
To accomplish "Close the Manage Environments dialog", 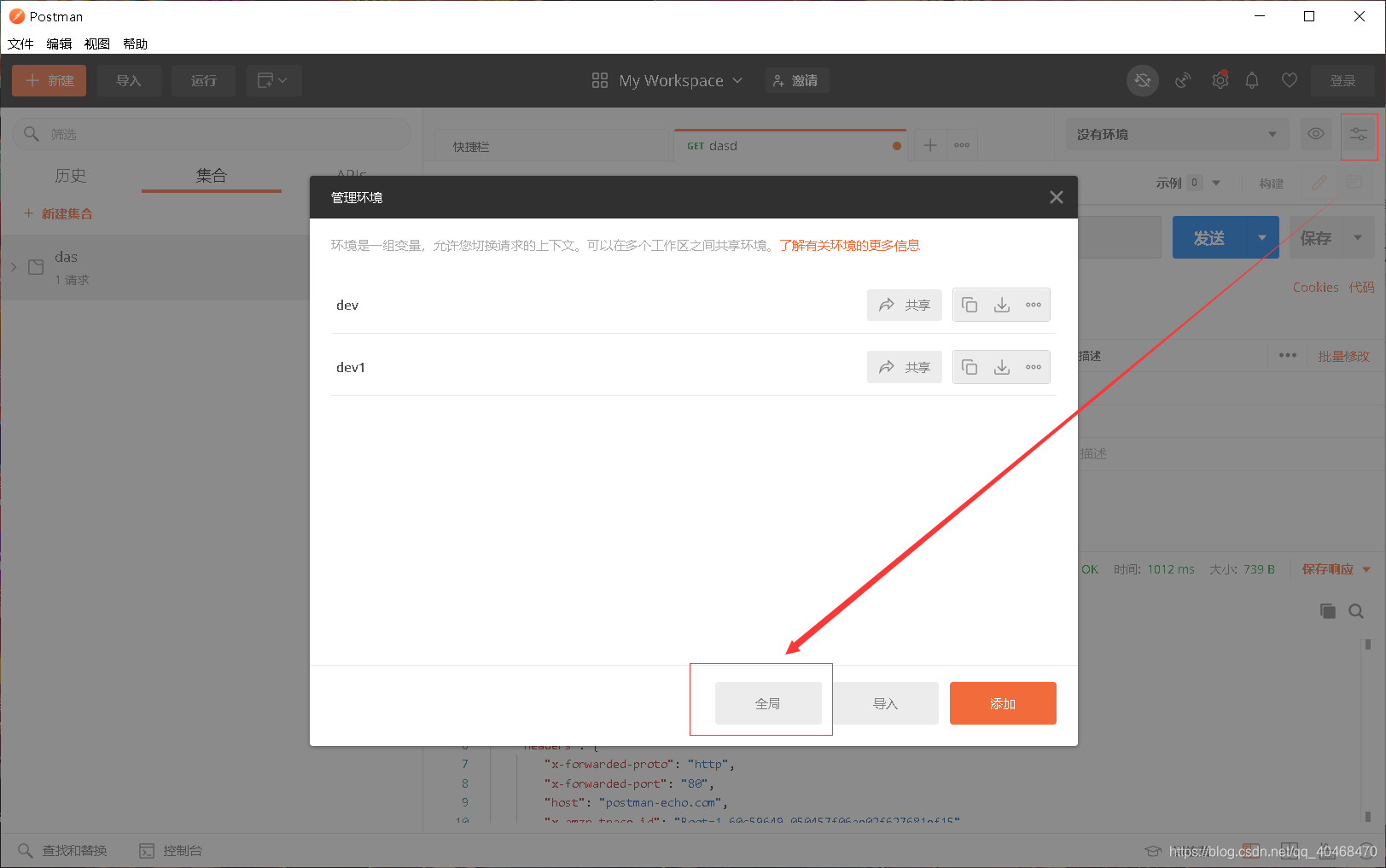I will pyautogui.click(x=1057, y=197).
